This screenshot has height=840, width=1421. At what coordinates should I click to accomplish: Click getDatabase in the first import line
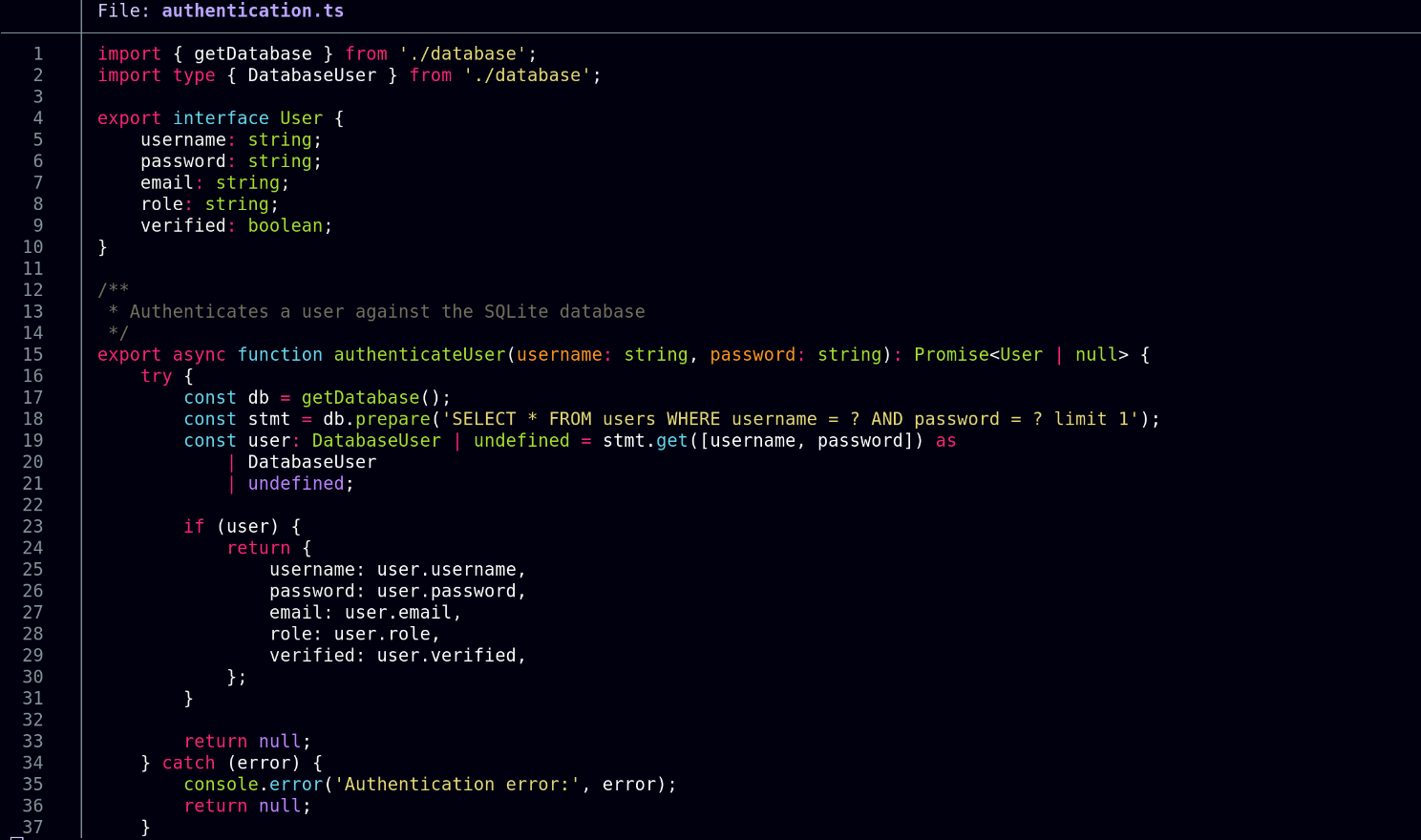[253, 54]
